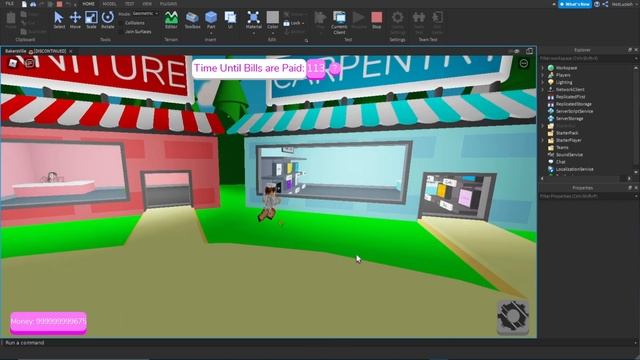Click the Explorer scroll-down arrow

[636, 172]
